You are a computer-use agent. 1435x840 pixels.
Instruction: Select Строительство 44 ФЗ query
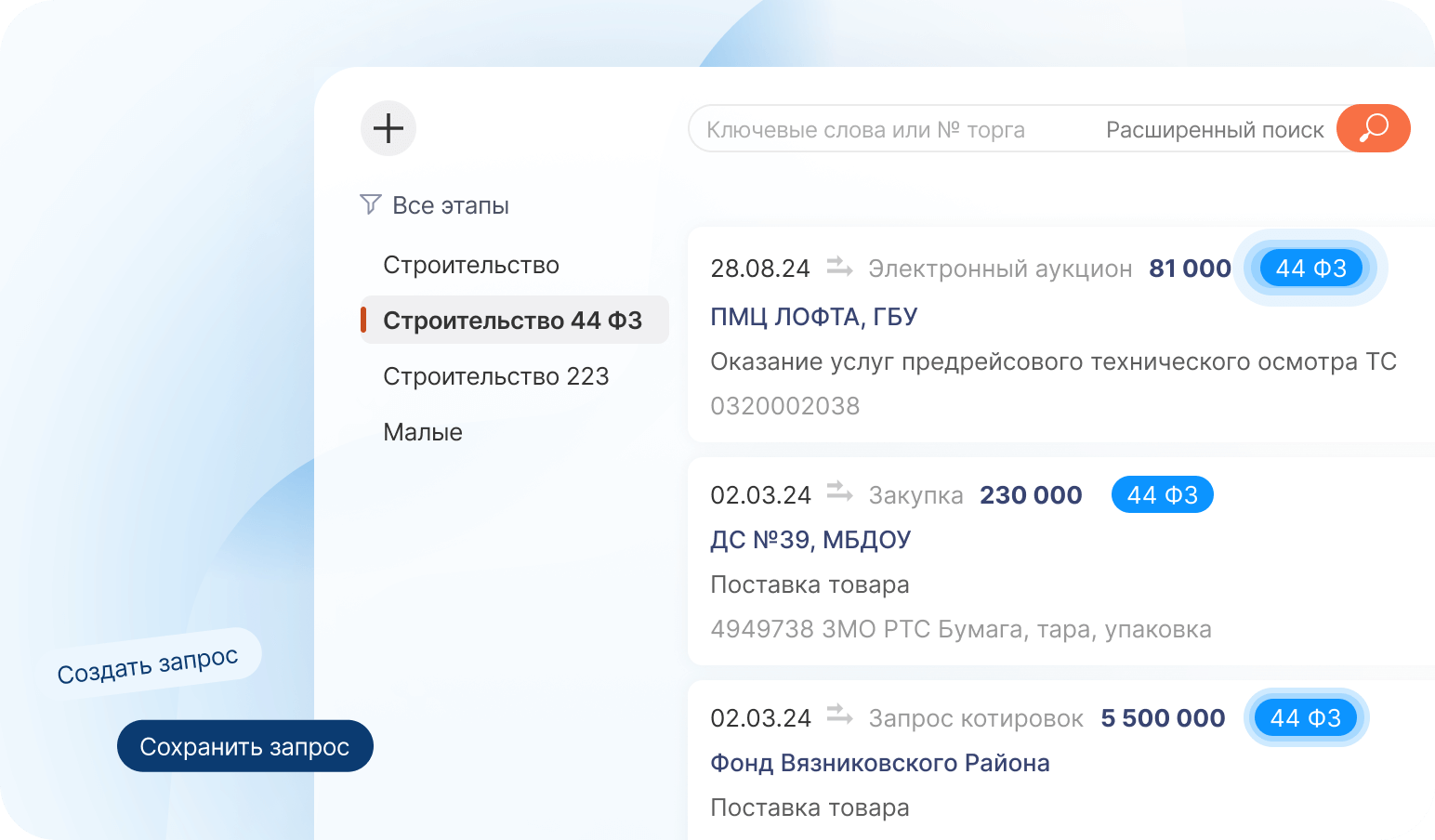(514, 320)
